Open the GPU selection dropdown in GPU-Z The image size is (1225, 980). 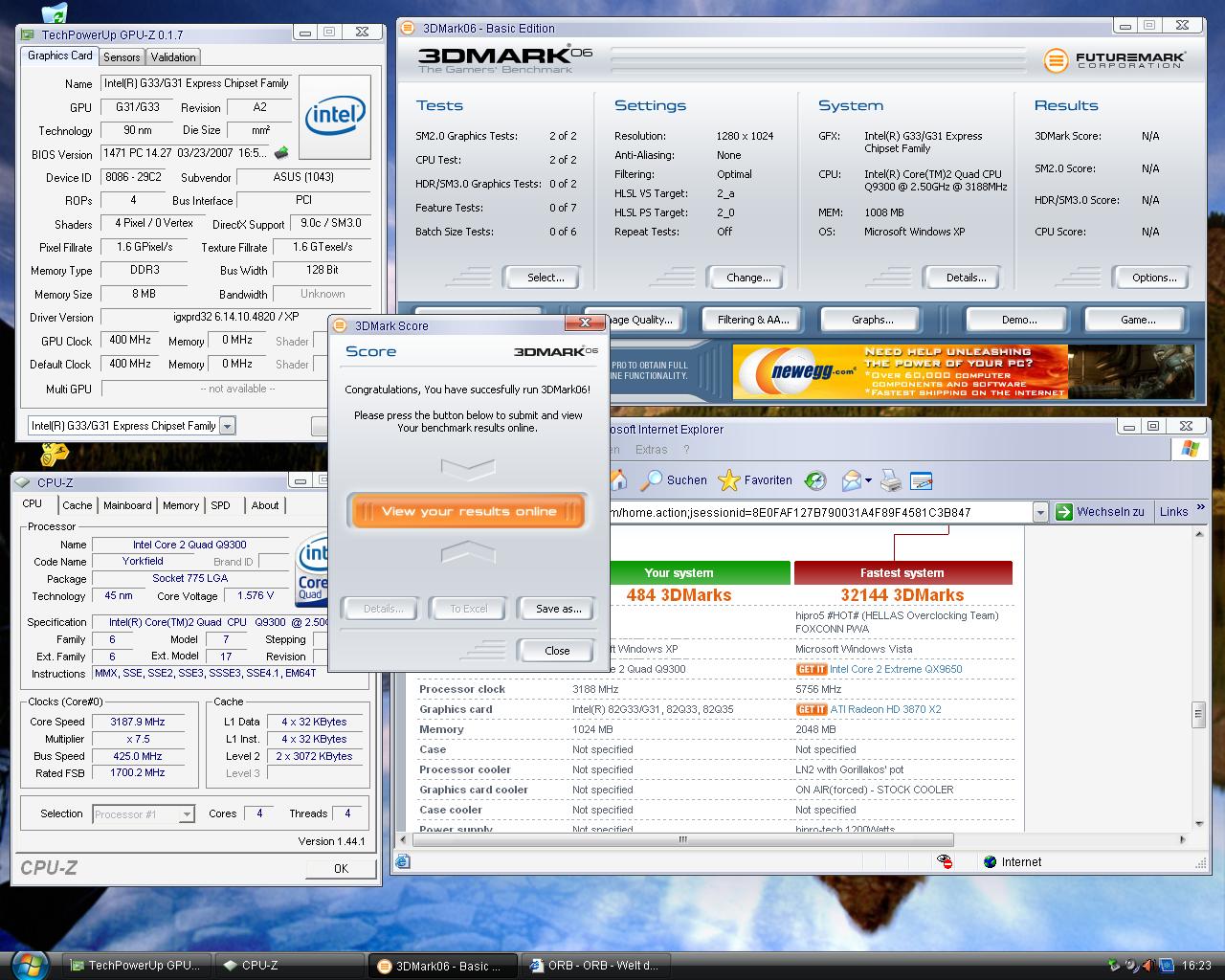tap(227, 426)
